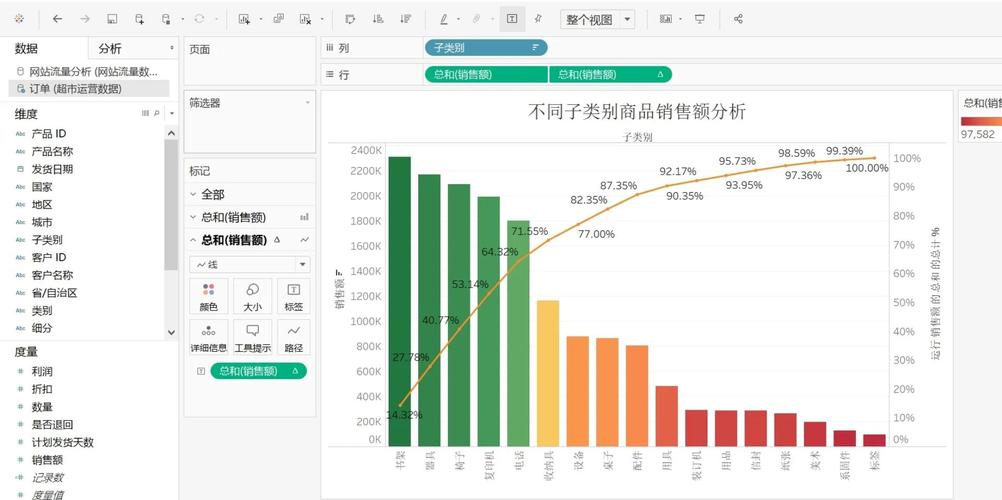Viewport: 1002px width, 500px height.
Task: Click the 总和(销售额) label pill in marks
Action: [x=259, y=371]
